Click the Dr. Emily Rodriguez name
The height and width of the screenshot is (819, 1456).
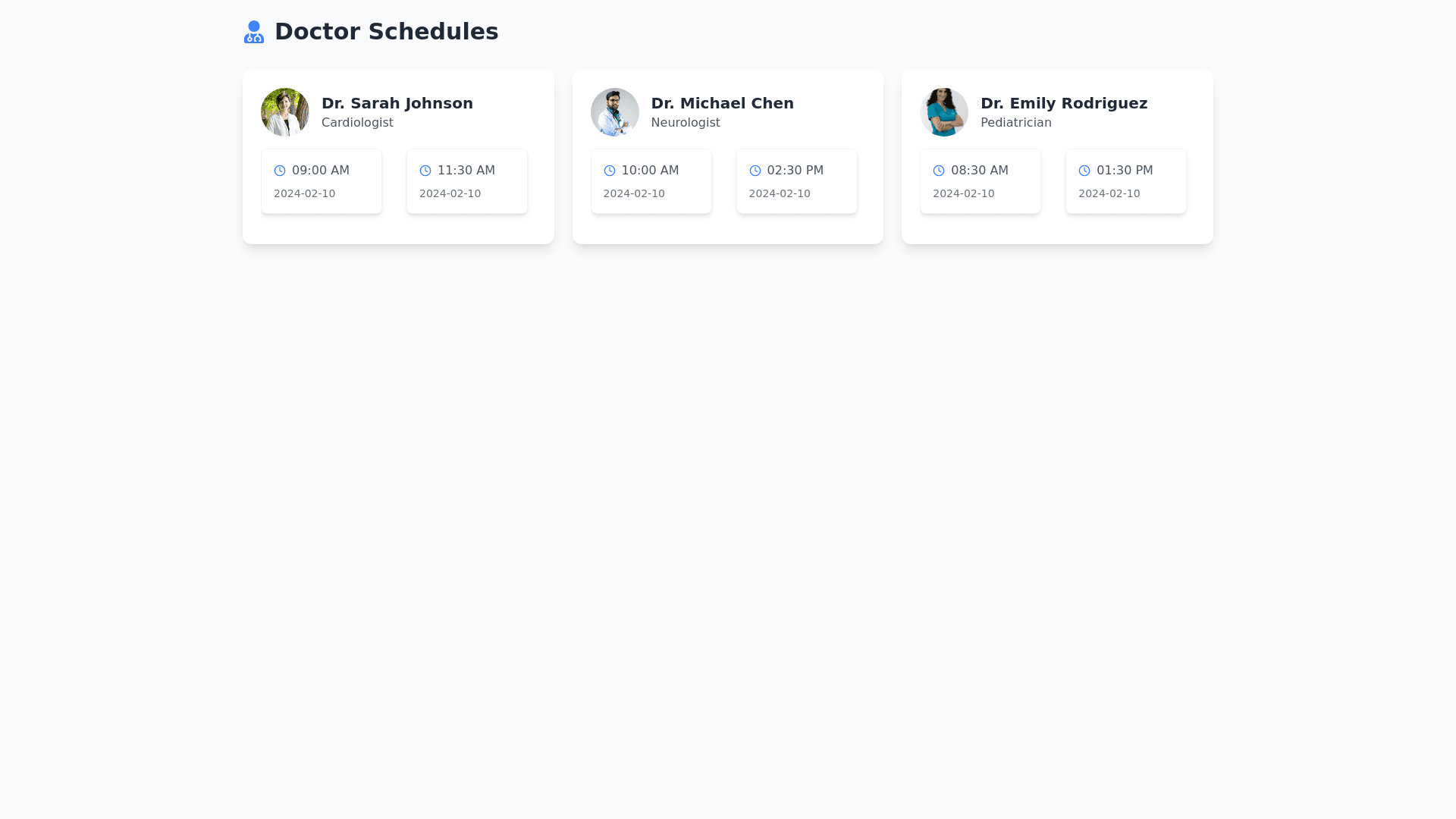[1064, 103]
